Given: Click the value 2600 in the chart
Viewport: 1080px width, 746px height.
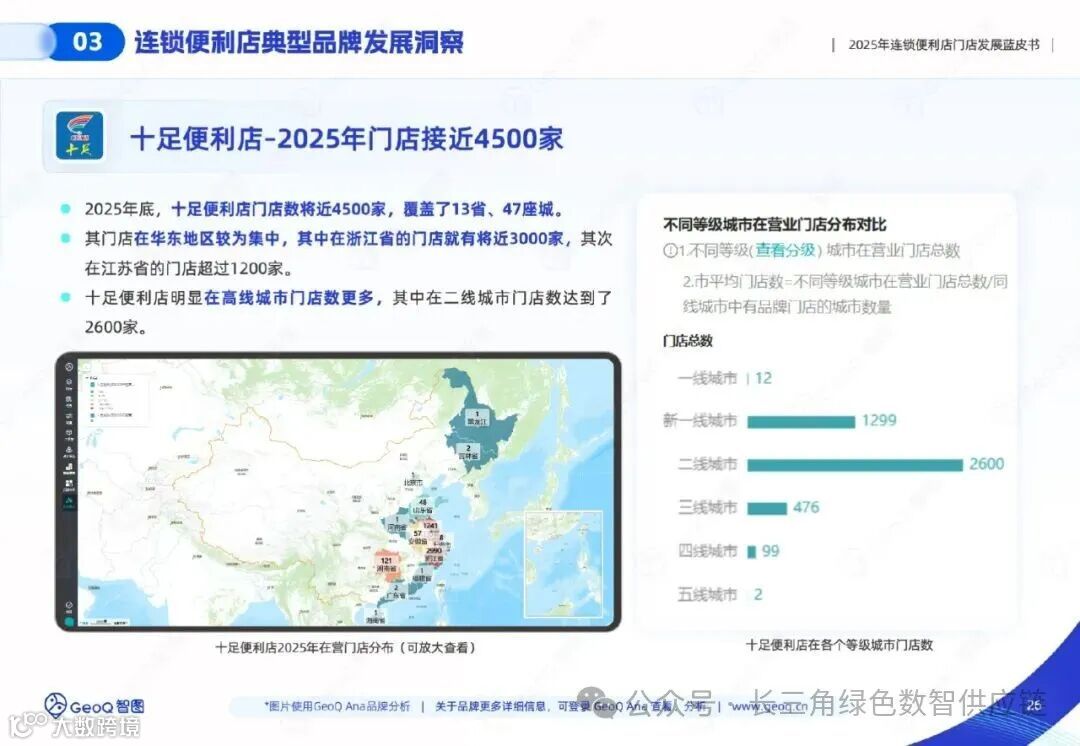Looking at the screenshot, I should pyautogui.click(x=986, y=464).
